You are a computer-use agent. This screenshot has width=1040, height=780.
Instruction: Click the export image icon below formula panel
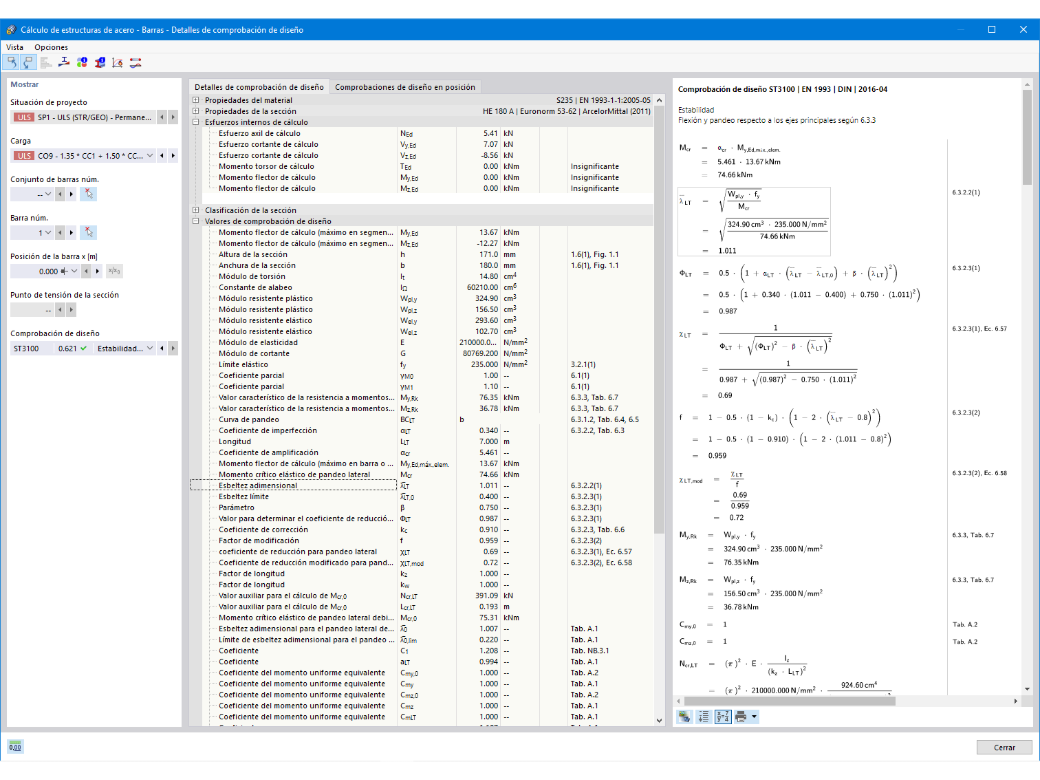click(x=684, y=716)
